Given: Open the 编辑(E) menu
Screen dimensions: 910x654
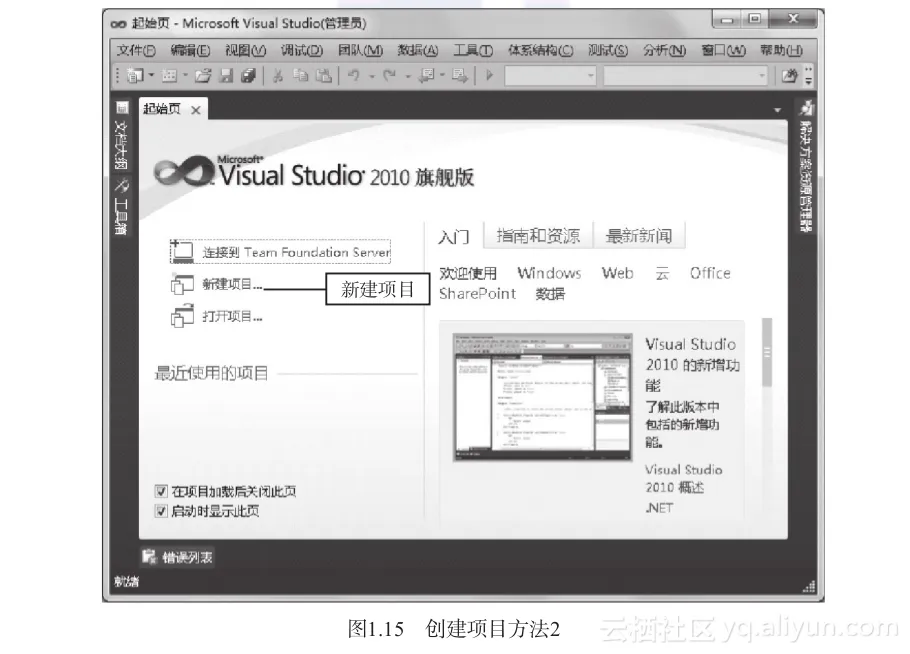Looking at the screenshot, I should (190, 50).
